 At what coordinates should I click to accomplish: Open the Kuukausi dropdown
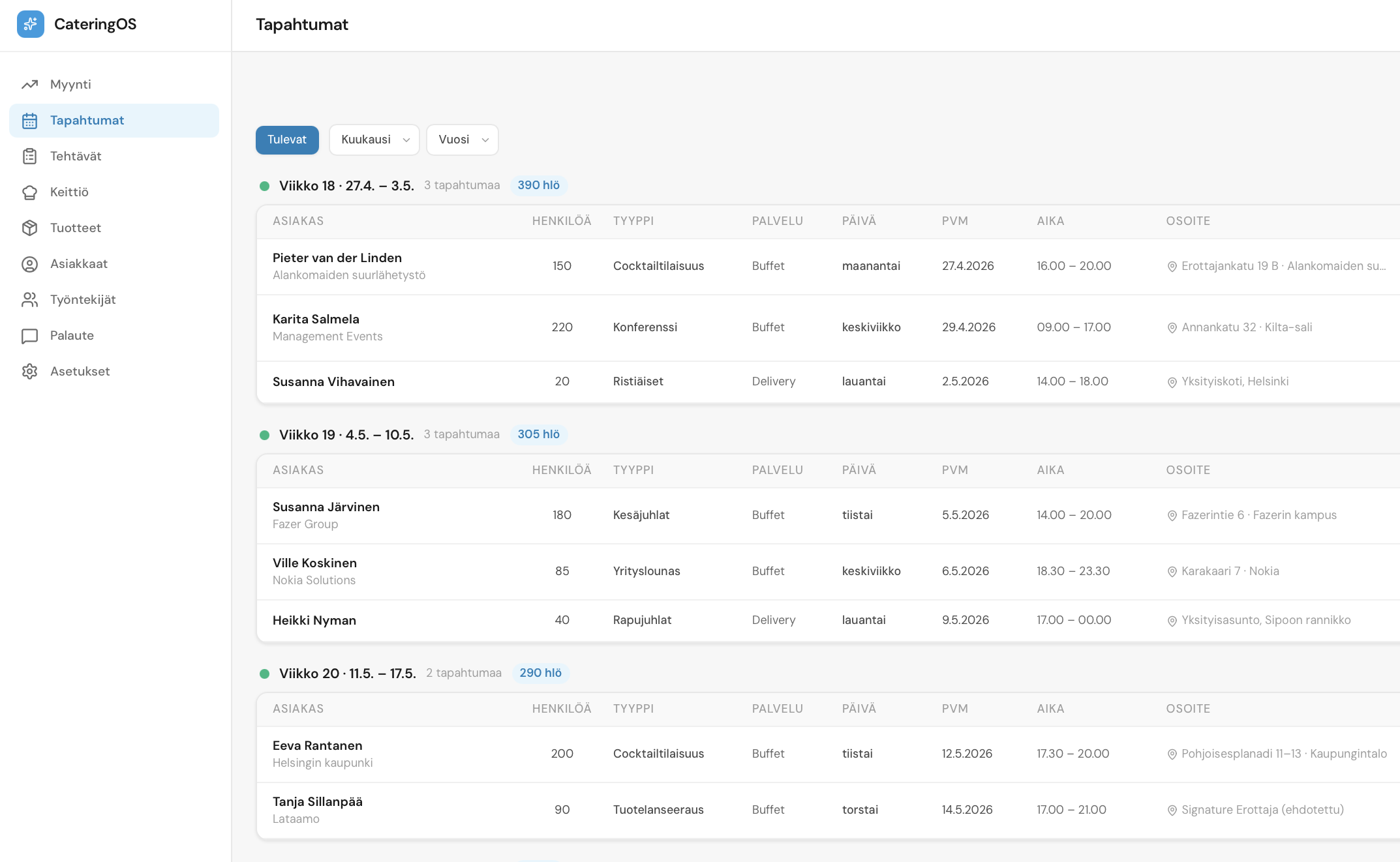[x=374, y=140]
